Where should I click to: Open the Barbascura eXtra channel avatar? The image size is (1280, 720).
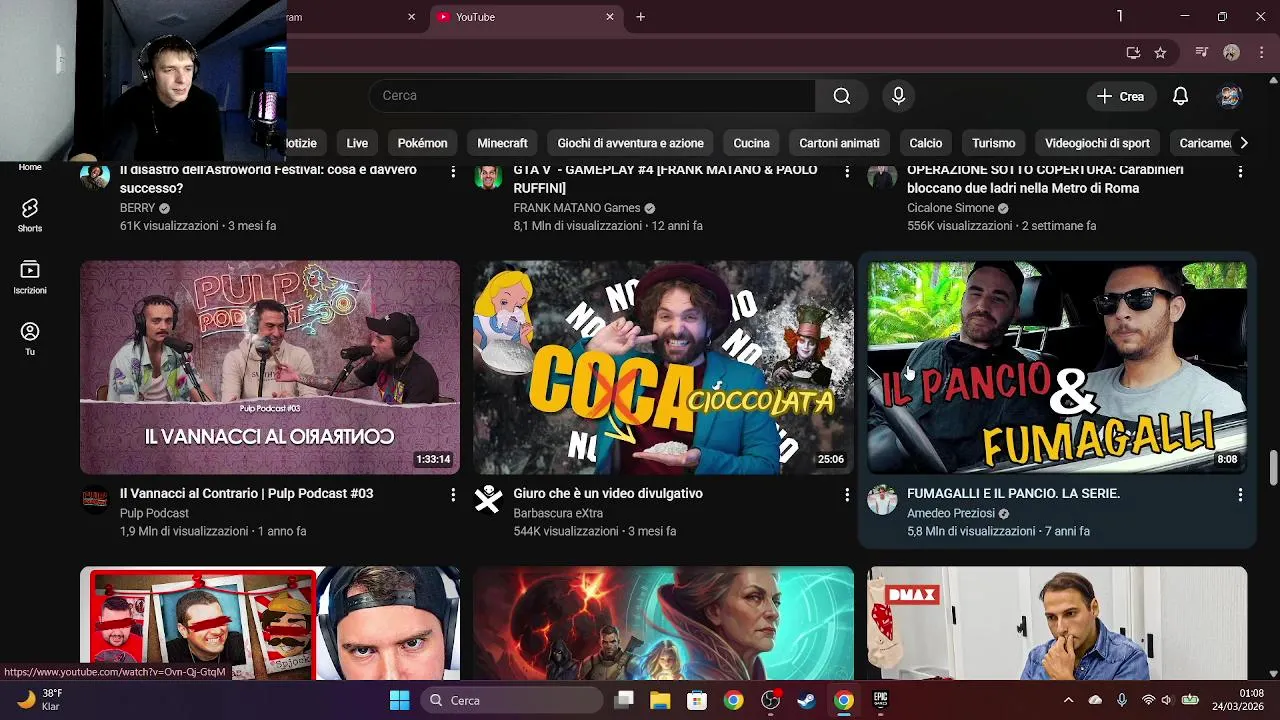[x=488, y=500]
